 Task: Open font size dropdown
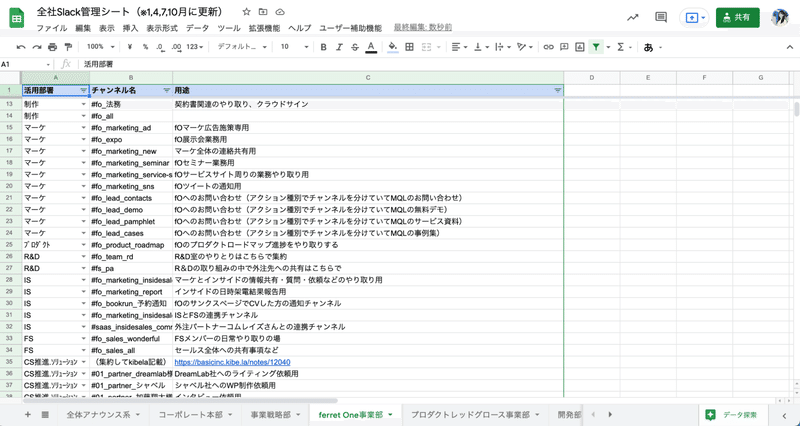tap(294, 47)
